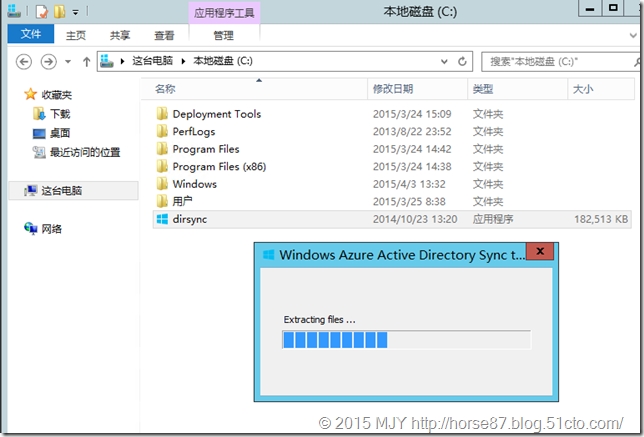Screen dimensions: 644x437
Task: Click the Program Files (x86) name text
Action: [x=219, y=167]
